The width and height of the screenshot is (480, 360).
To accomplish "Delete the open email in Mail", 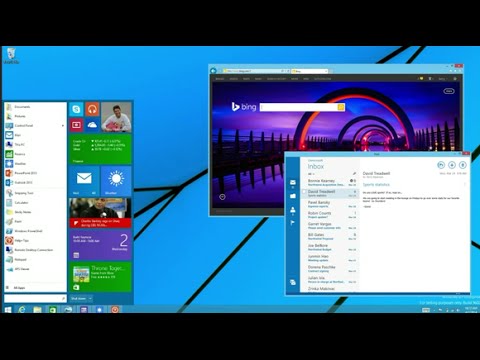I will pos(462,165).
